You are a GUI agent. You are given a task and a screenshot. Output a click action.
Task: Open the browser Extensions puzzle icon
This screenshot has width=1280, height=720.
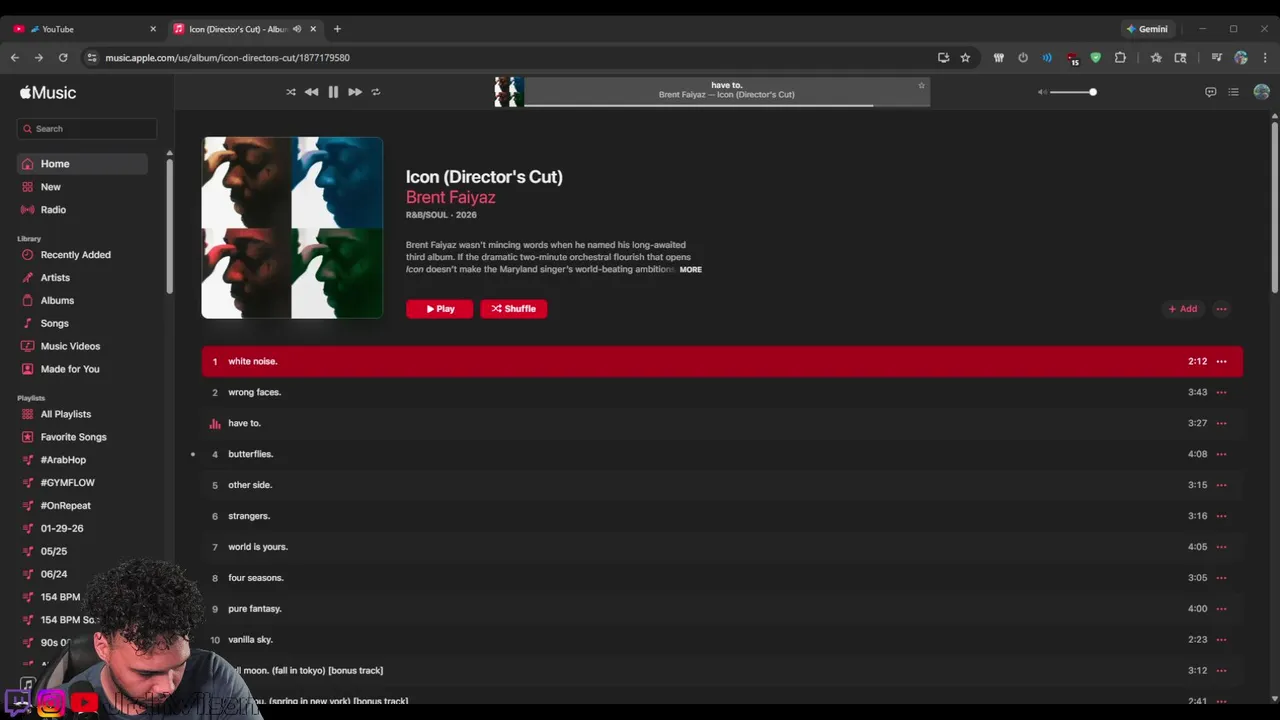point(1120,58)
